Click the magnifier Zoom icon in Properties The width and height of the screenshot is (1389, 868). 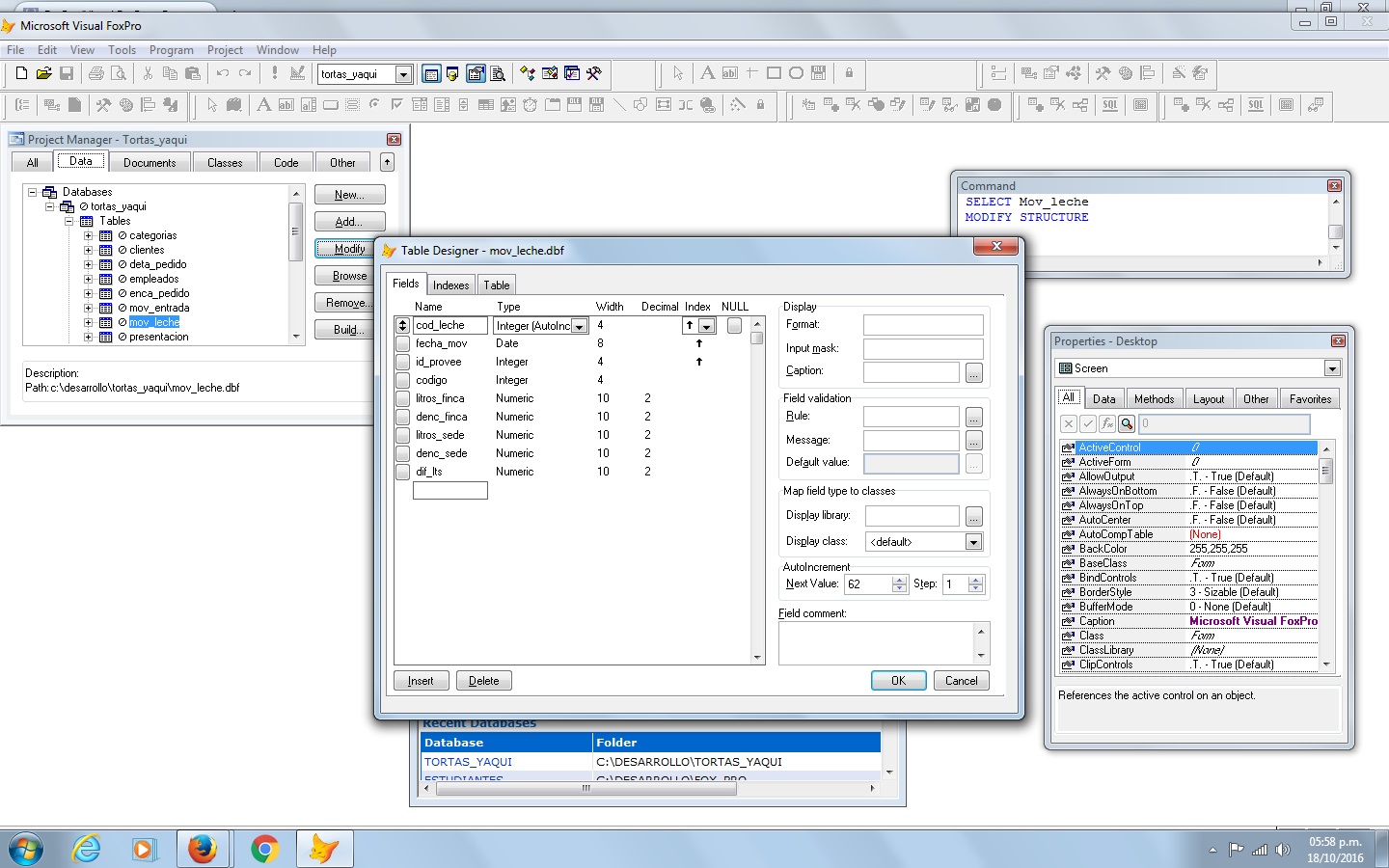(1127, 423)
